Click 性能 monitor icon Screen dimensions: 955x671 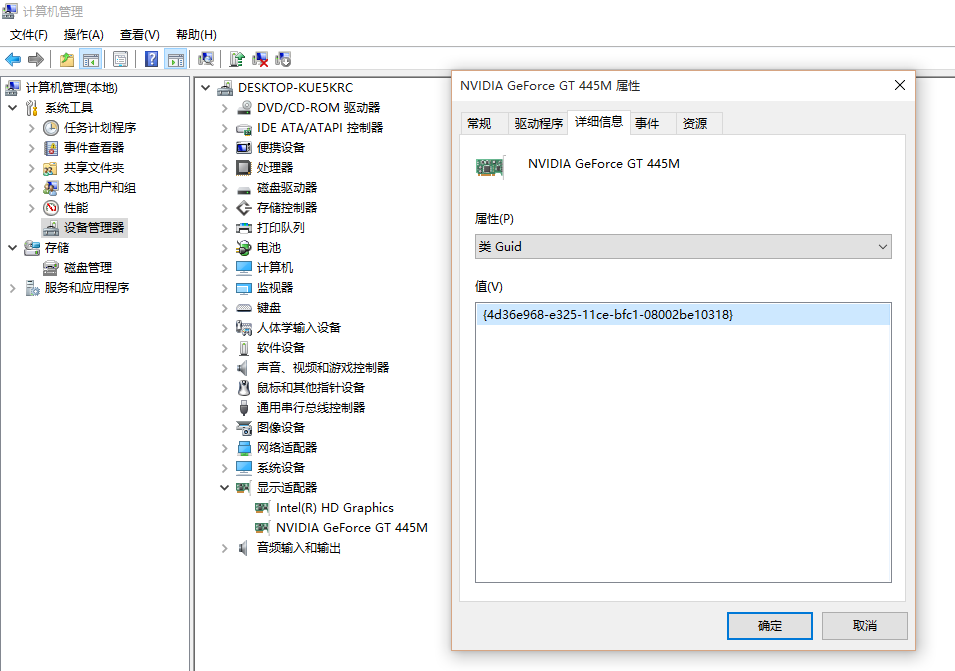51,208
